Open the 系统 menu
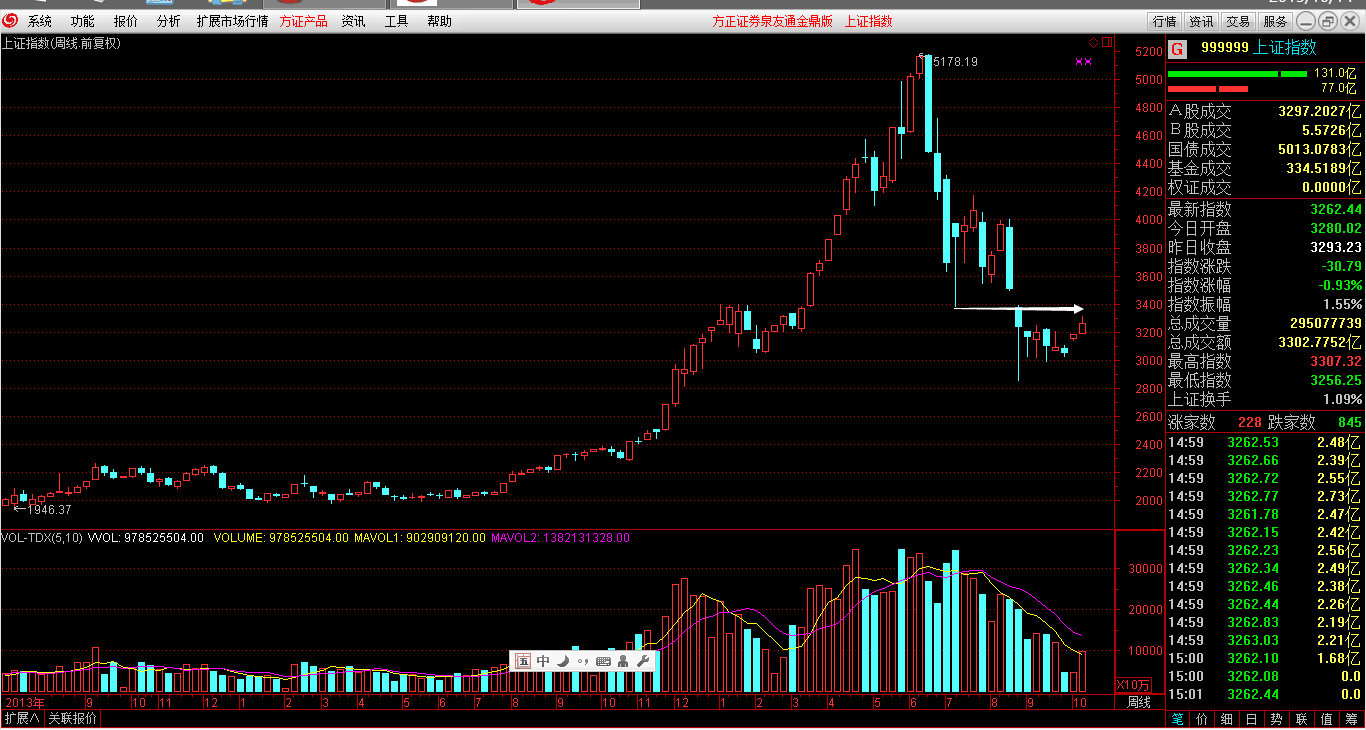The width and height of the screenshot is (1366, 730). tap(40, 21)
